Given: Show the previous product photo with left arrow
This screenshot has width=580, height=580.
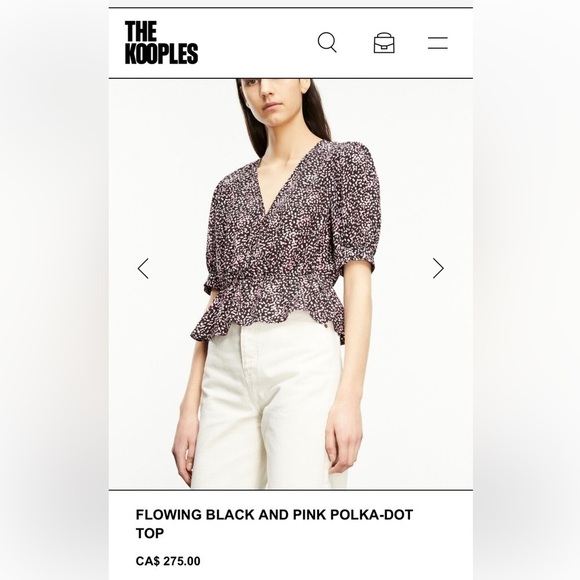Looking at the screenshot, I should coord(143,268).
